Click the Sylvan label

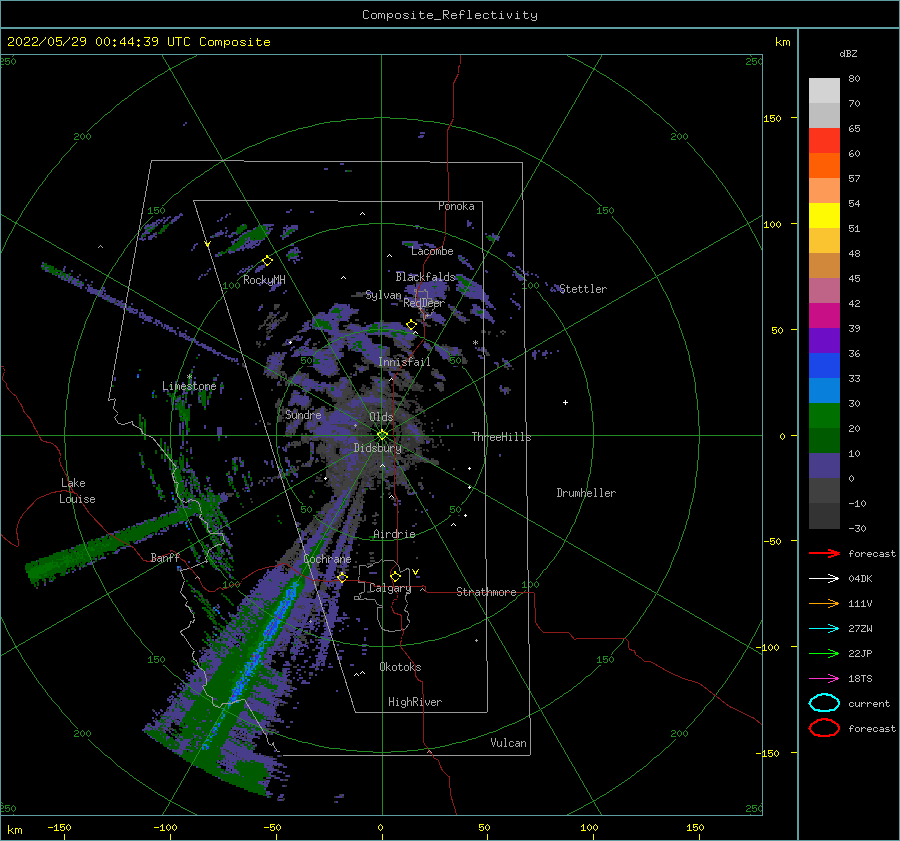click(383, 295)
